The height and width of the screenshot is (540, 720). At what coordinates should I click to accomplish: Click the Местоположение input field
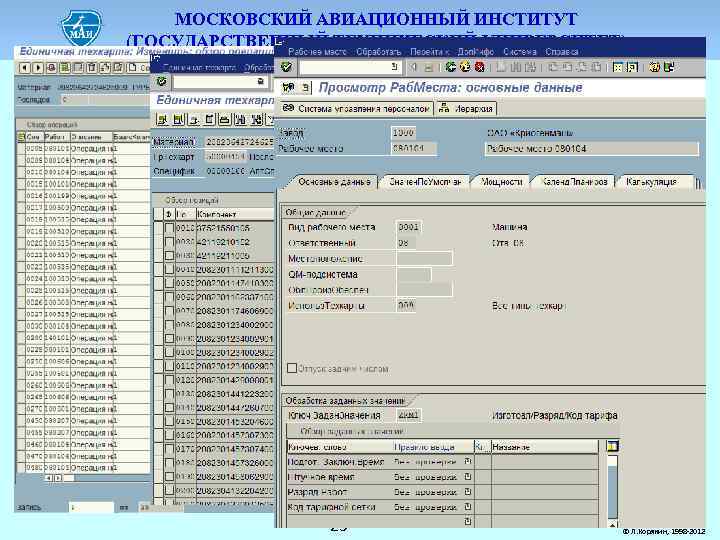coord(424,259)
